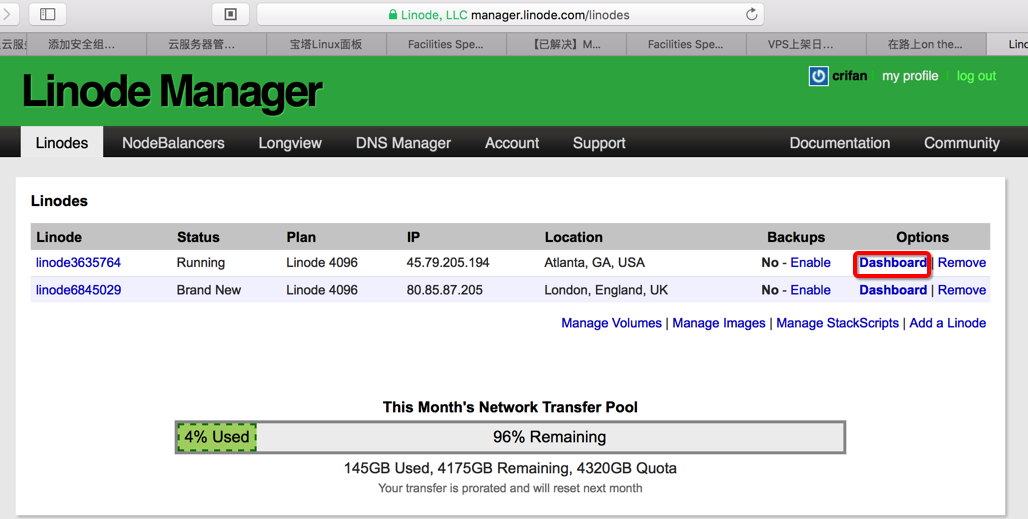Open Dashboard for linode6845029
The image size is (1028, 519).
point(893,290)
